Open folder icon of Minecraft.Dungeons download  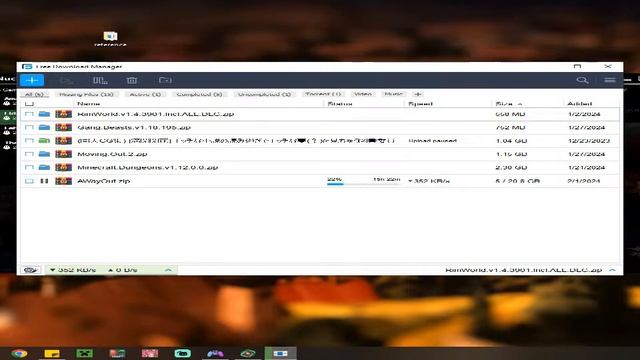[44, 167]
